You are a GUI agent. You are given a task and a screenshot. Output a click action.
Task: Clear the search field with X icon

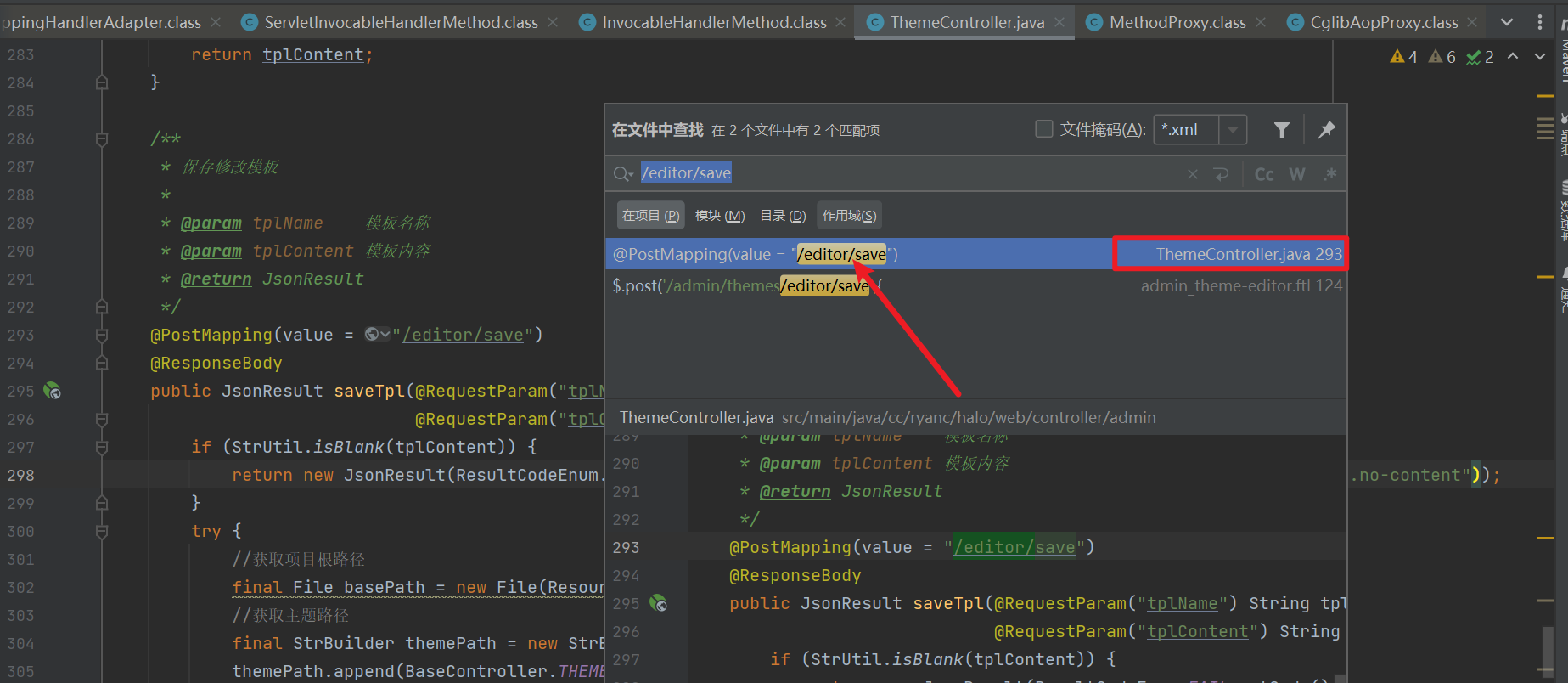[x=1193, y=174]
